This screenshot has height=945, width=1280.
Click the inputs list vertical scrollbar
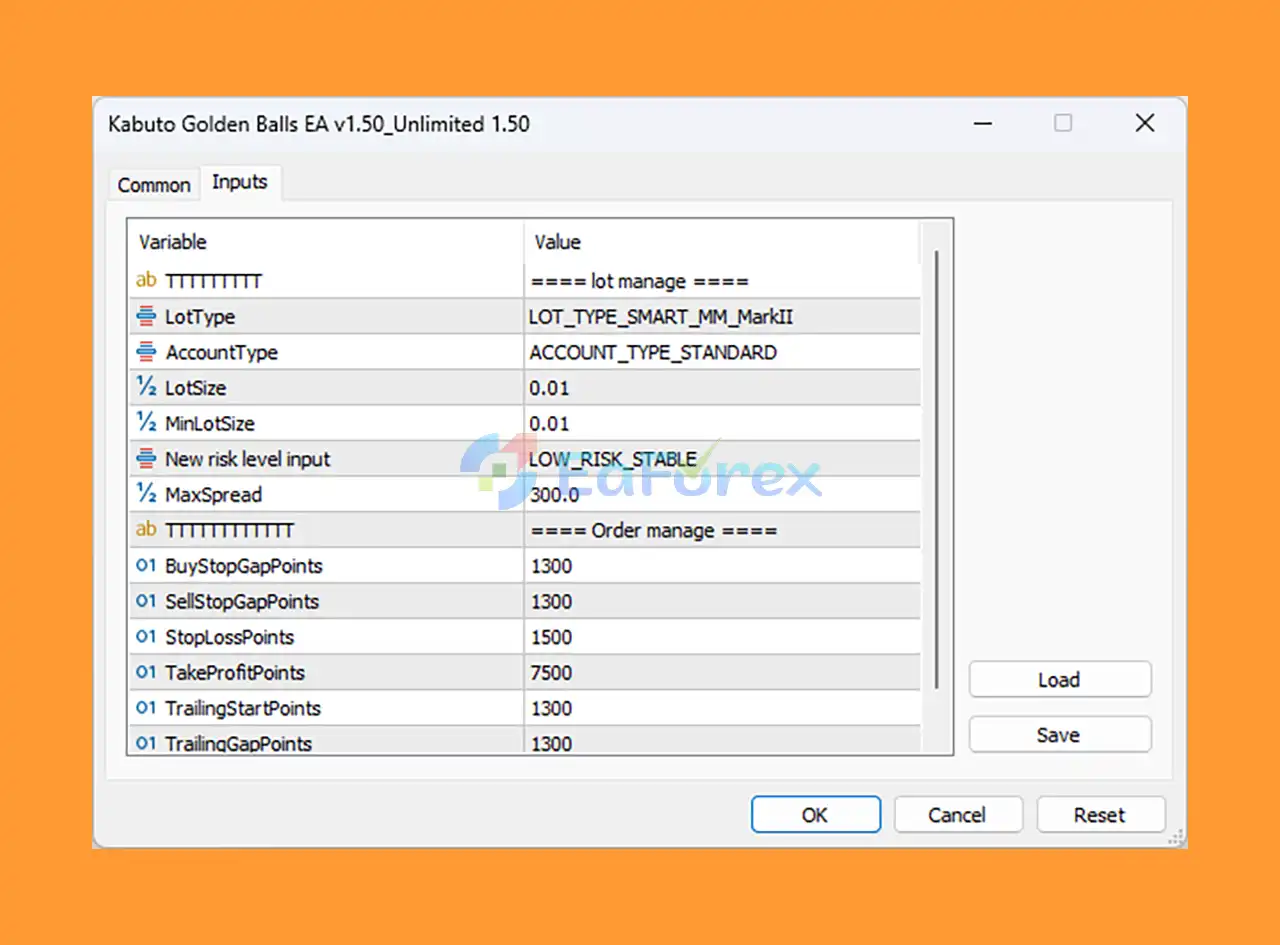click(936, 470)
